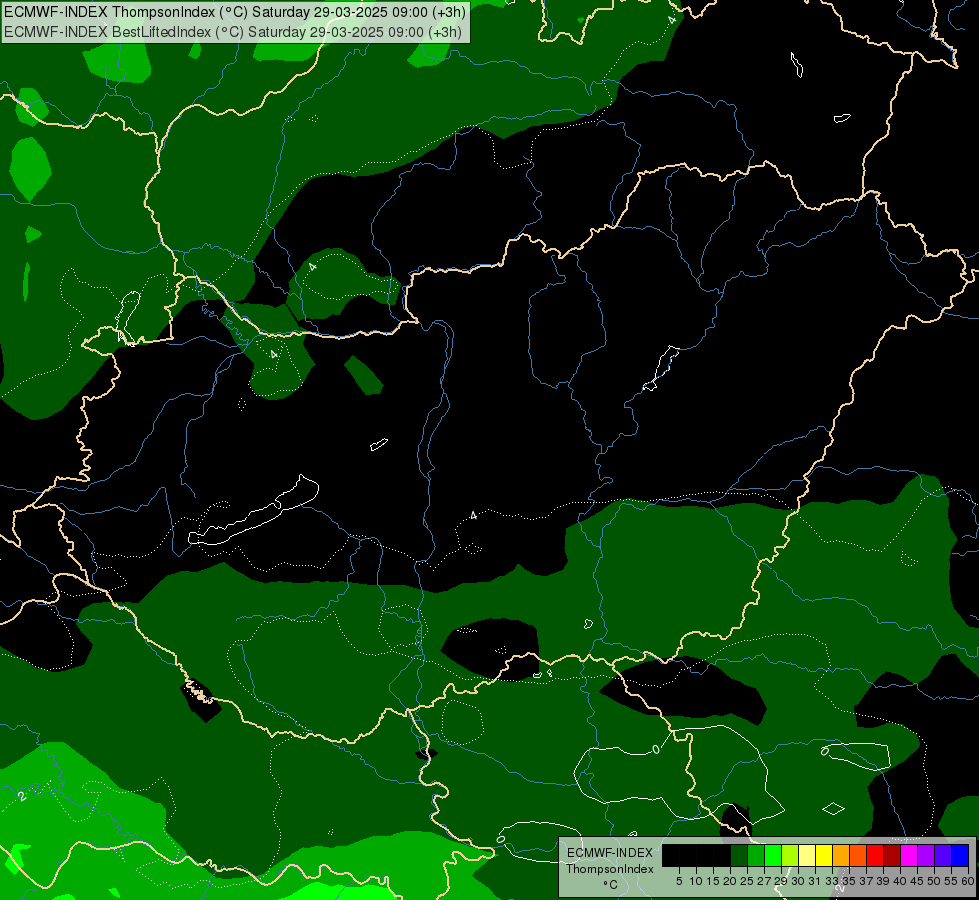Select the dark green 20–25 legend swatch

[739, 855]
